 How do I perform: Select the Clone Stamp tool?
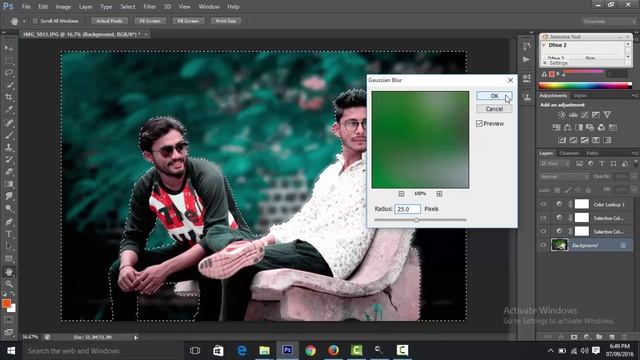pyautogui.click(x=9, y=147)
